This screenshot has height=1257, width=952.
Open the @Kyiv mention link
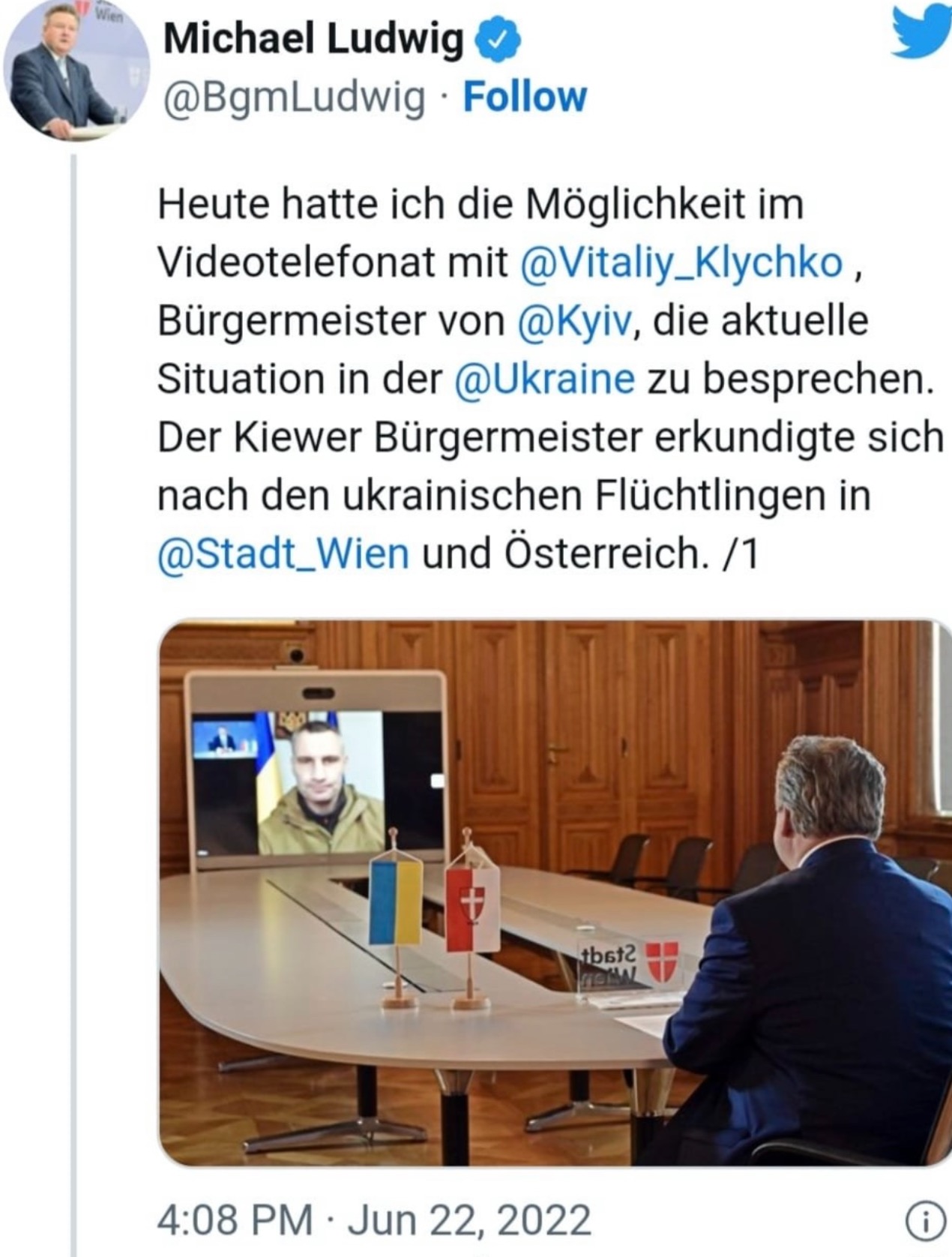tap(575, 321)
